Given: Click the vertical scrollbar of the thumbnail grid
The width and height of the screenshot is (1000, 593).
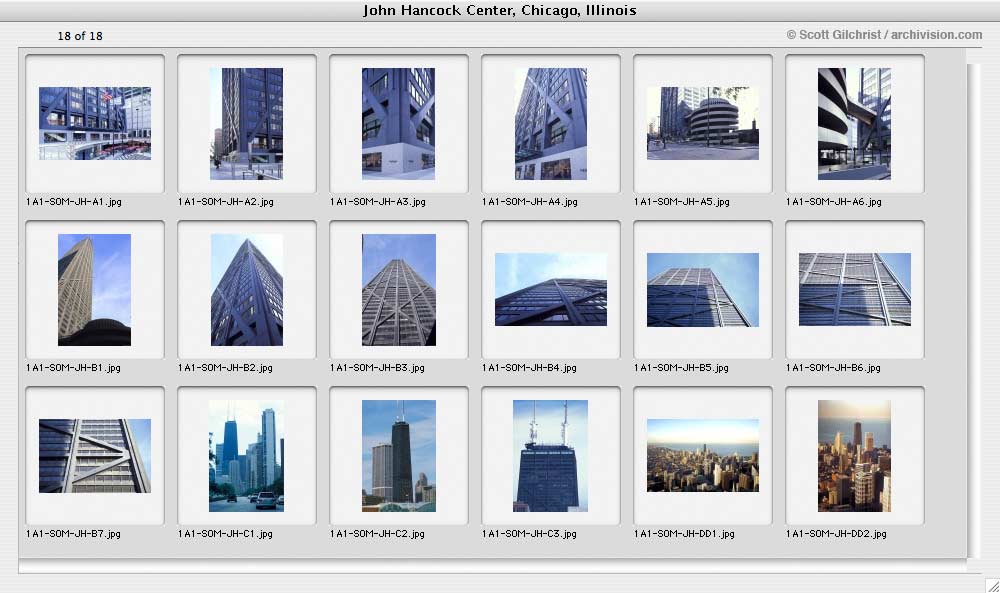Looking at the screenshot, I should coord(972,311).
